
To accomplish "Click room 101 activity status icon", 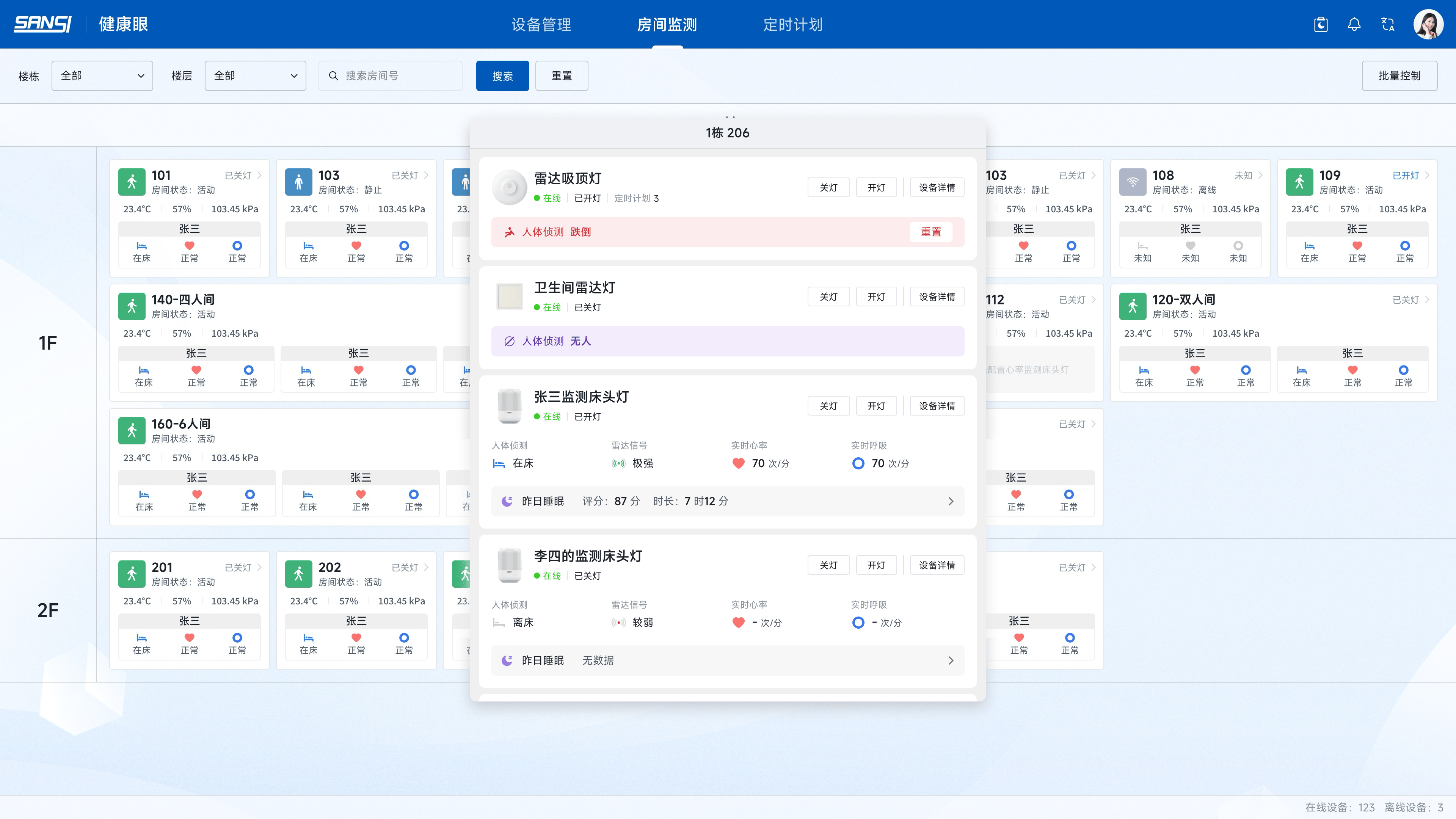I will click(132, 182).
